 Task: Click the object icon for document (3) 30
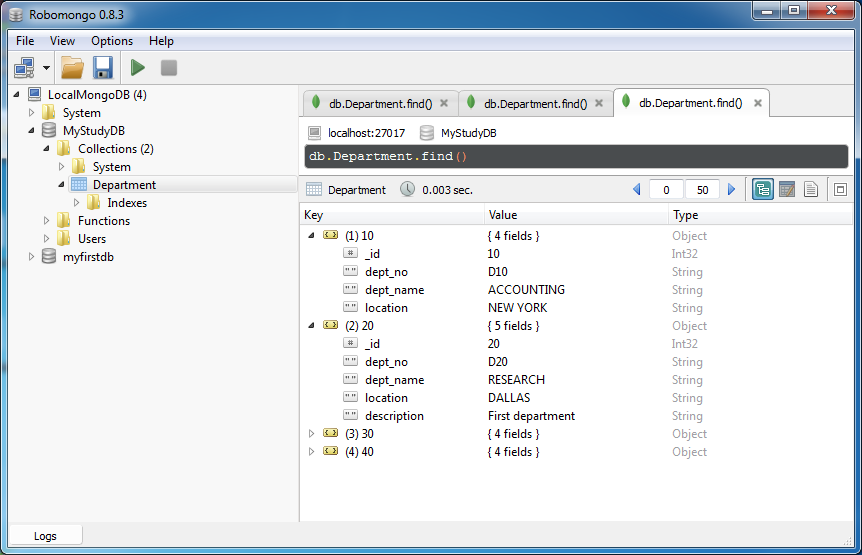tap(330, 433)
